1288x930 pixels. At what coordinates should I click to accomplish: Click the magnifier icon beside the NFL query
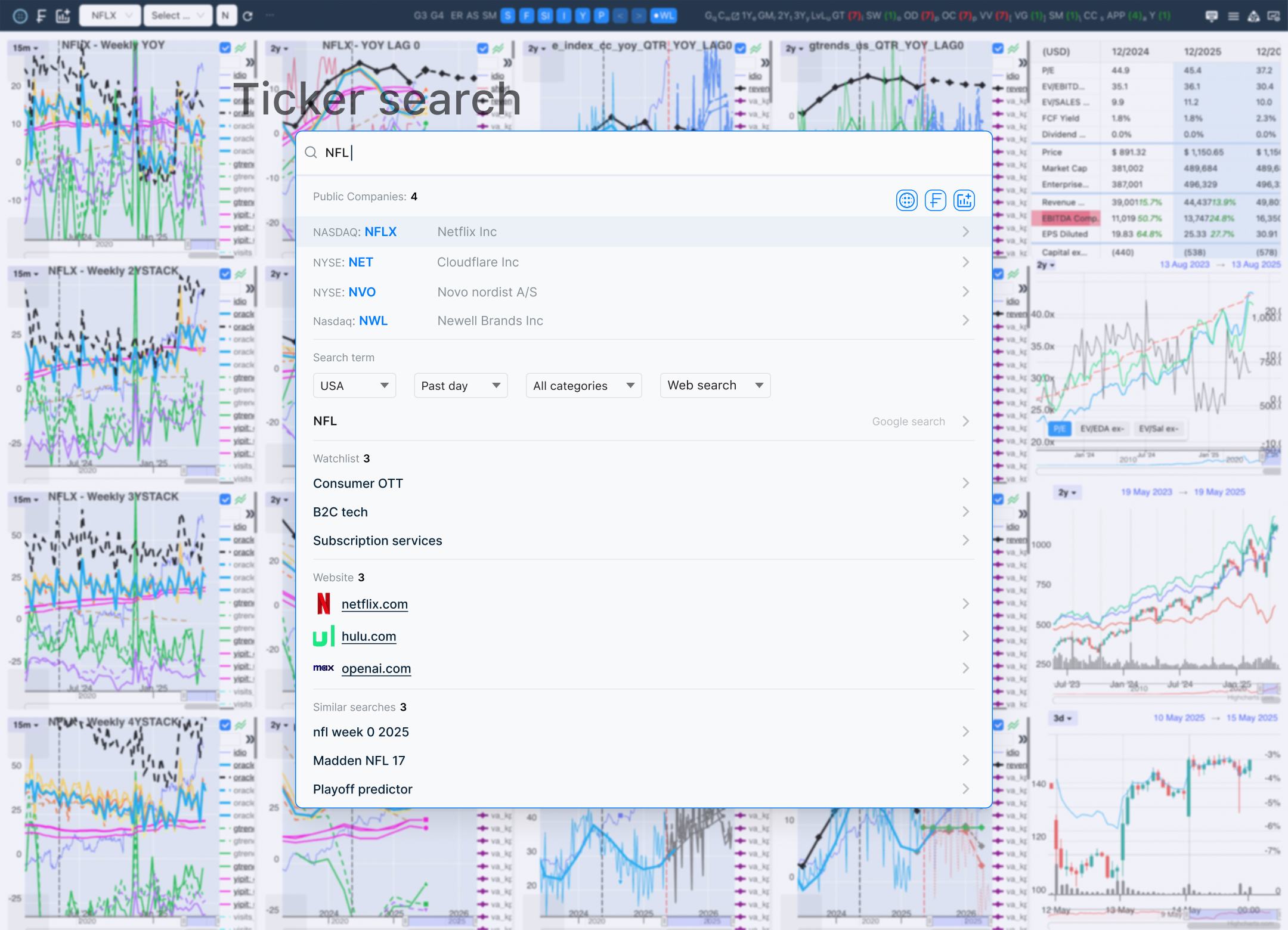[x=311, y=153]
